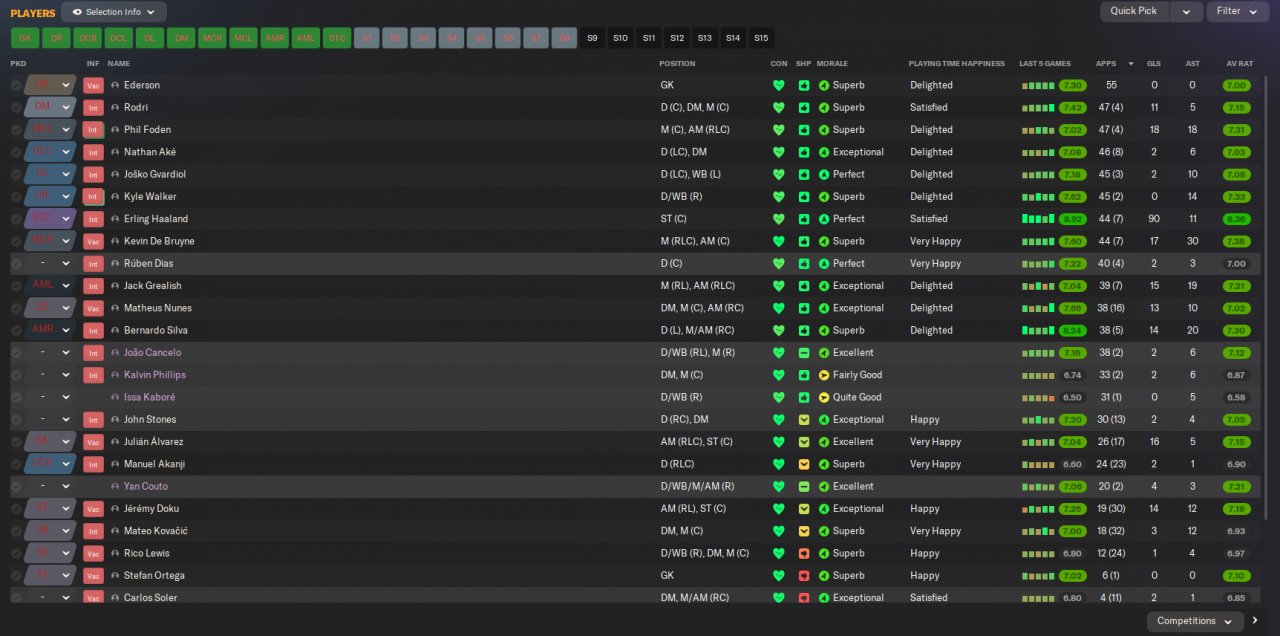This screenshot has width=1280, height=636.
Task: Open the Competitions dropdown
Action: (1195, 621)
